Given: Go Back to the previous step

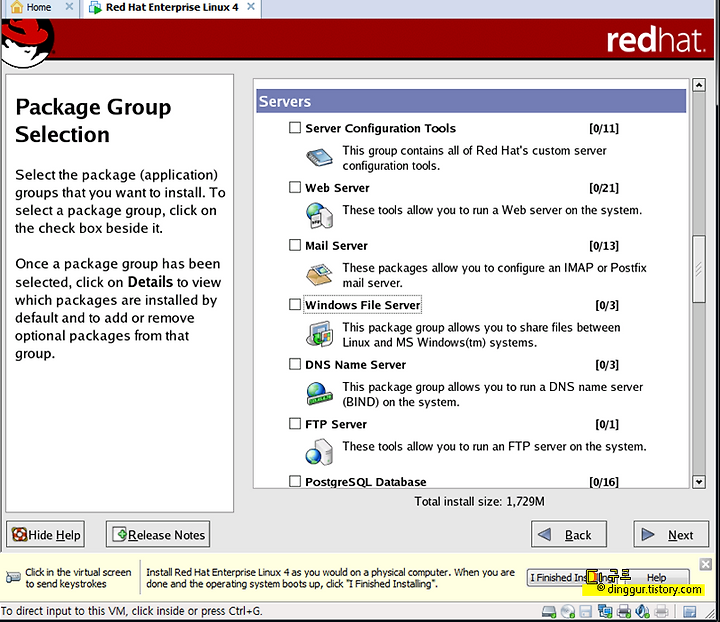Looking at the screenshot, I should (x=569, y=534).
